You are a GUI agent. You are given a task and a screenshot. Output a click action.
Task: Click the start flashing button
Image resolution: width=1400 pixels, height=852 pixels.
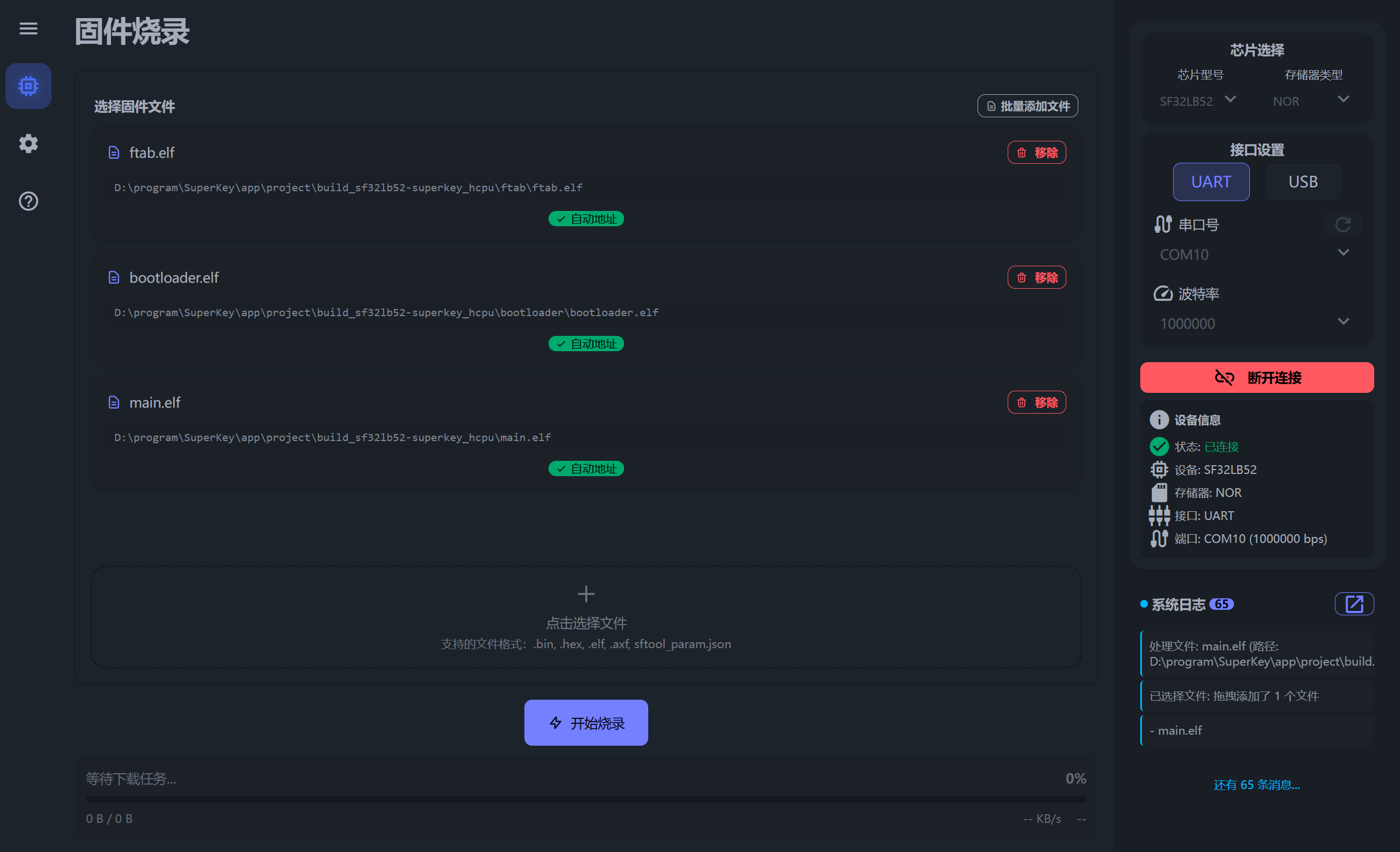586,723
